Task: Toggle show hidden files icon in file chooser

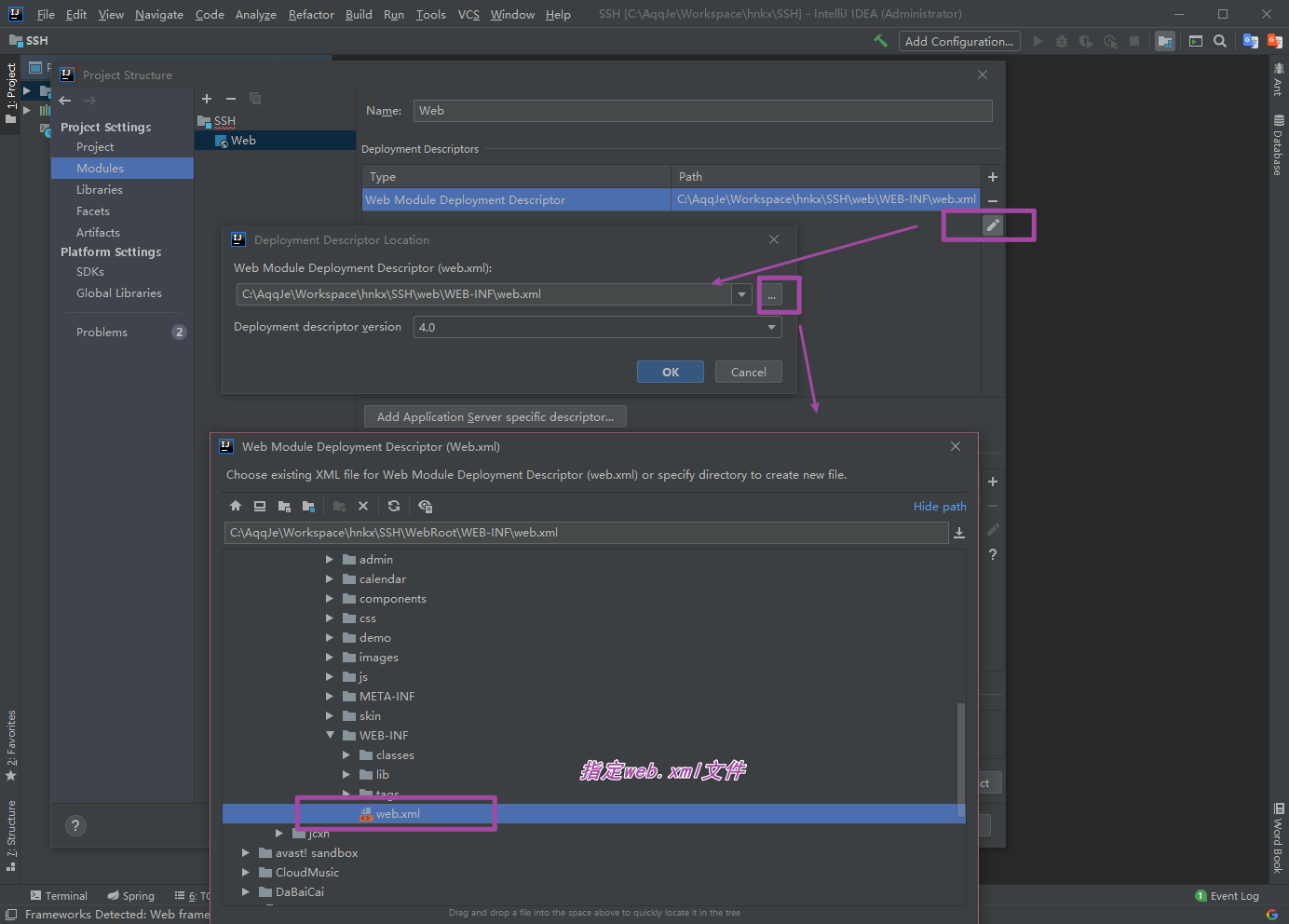Action: (x=426, y=506)
